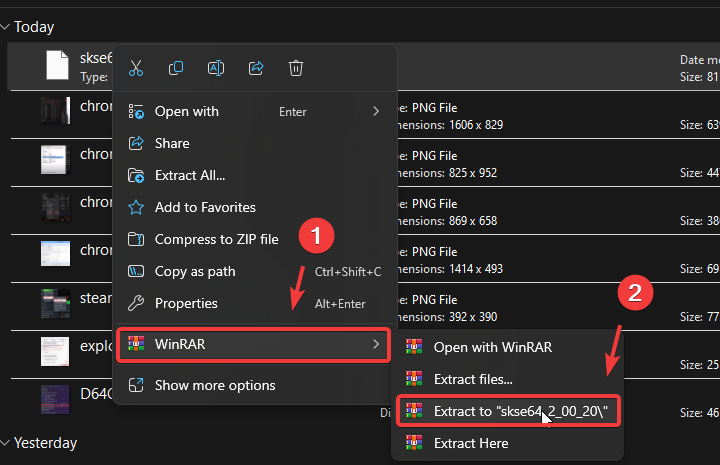Select Add to Favorites

205,207
